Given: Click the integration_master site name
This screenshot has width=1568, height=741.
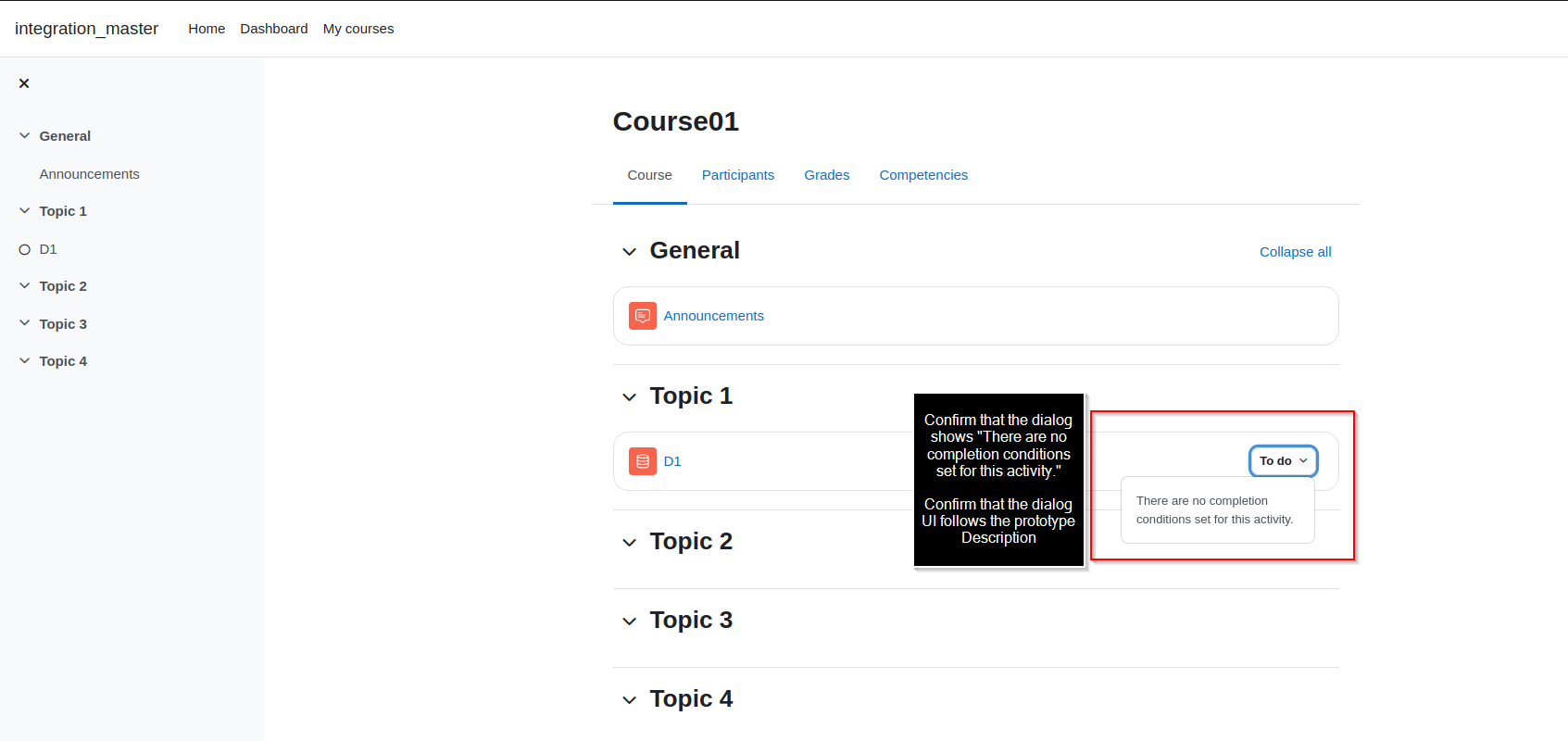Looking at the screenshot, I should pos(86,29).
